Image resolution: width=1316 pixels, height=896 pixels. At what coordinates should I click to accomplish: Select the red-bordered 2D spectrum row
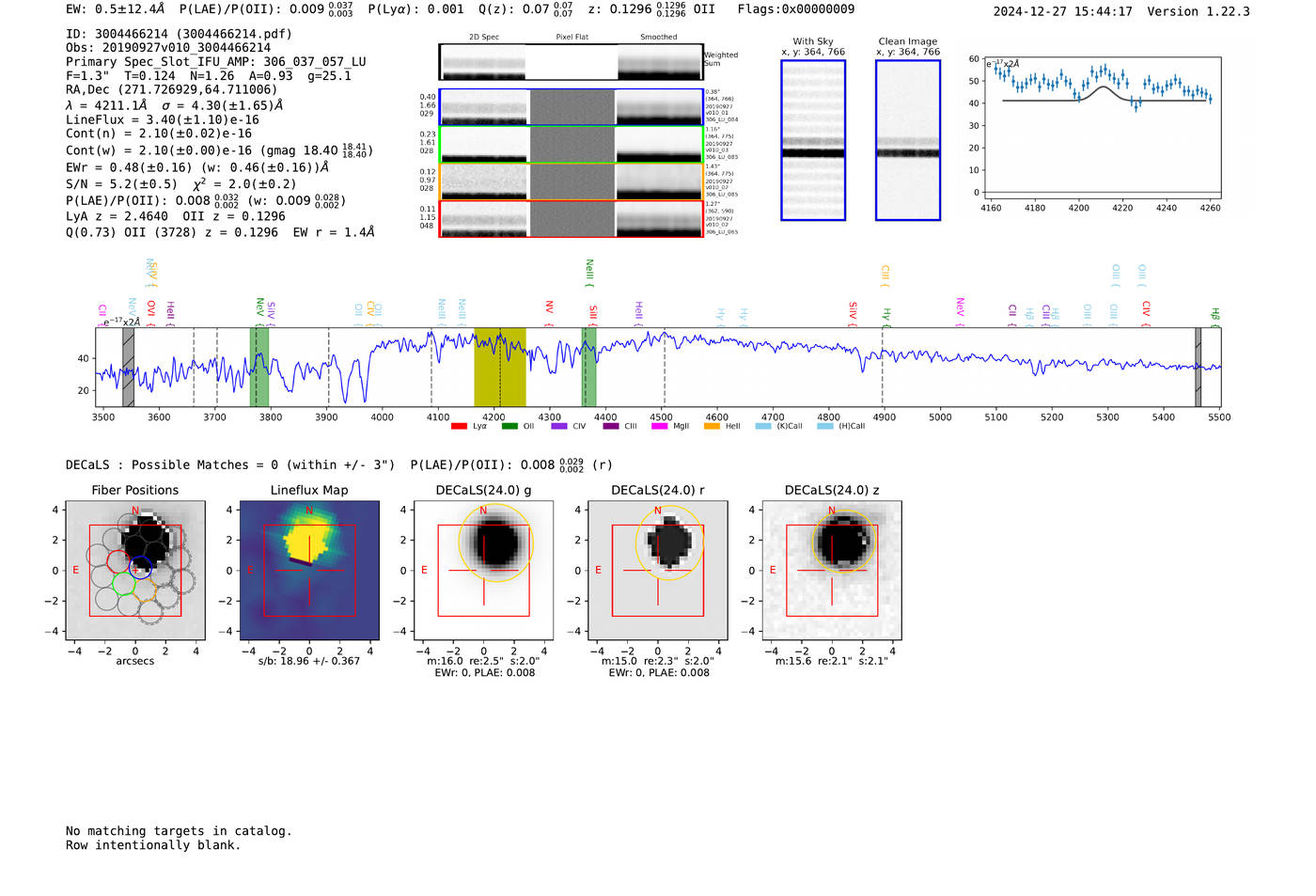(x=572, y=218)
